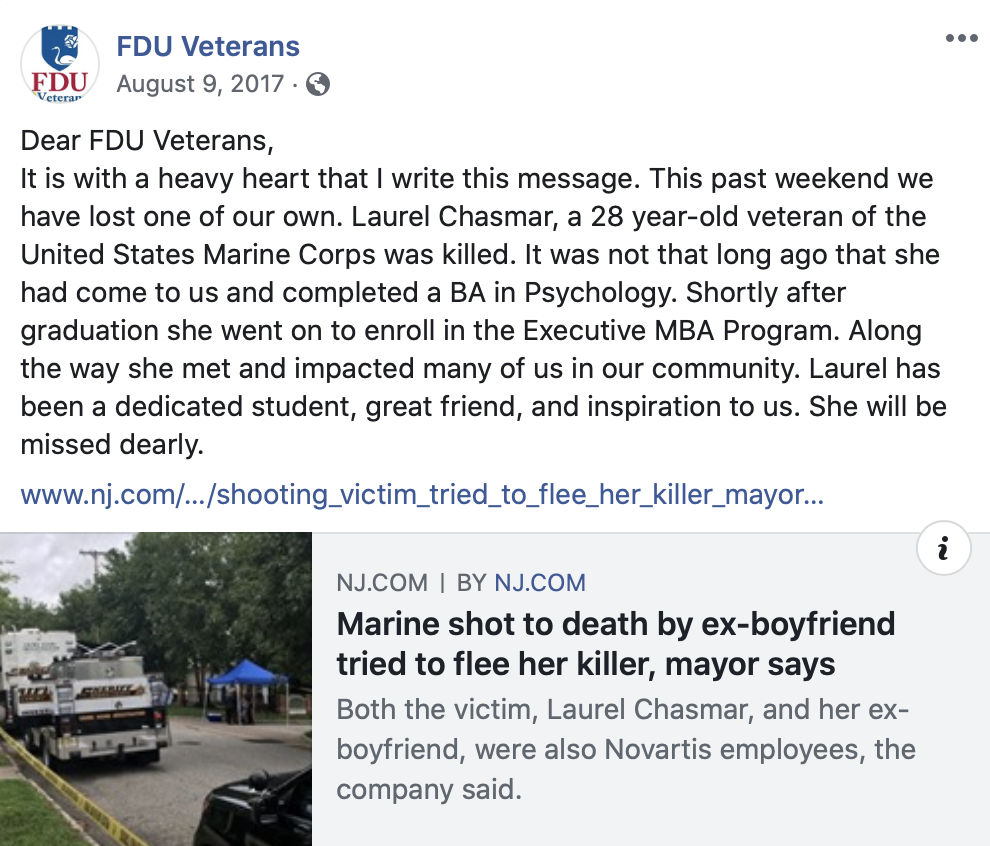This screenshot has width=990, height=846.
Task: Open the FDU Veterans page name
Action: click(208, 46)
